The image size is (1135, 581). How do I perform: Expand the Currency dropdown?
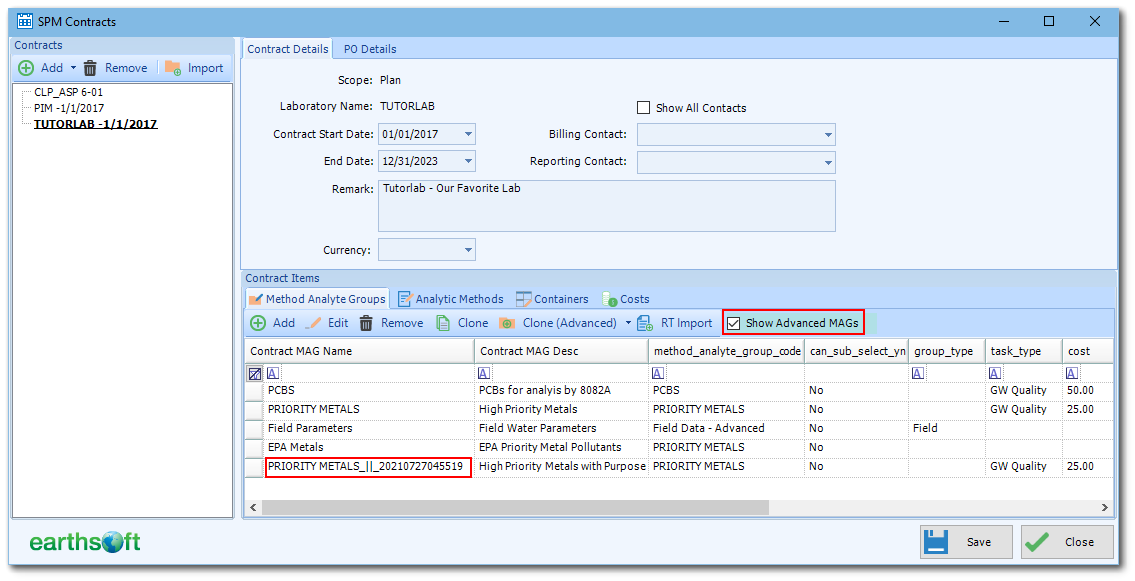point(468,250)
